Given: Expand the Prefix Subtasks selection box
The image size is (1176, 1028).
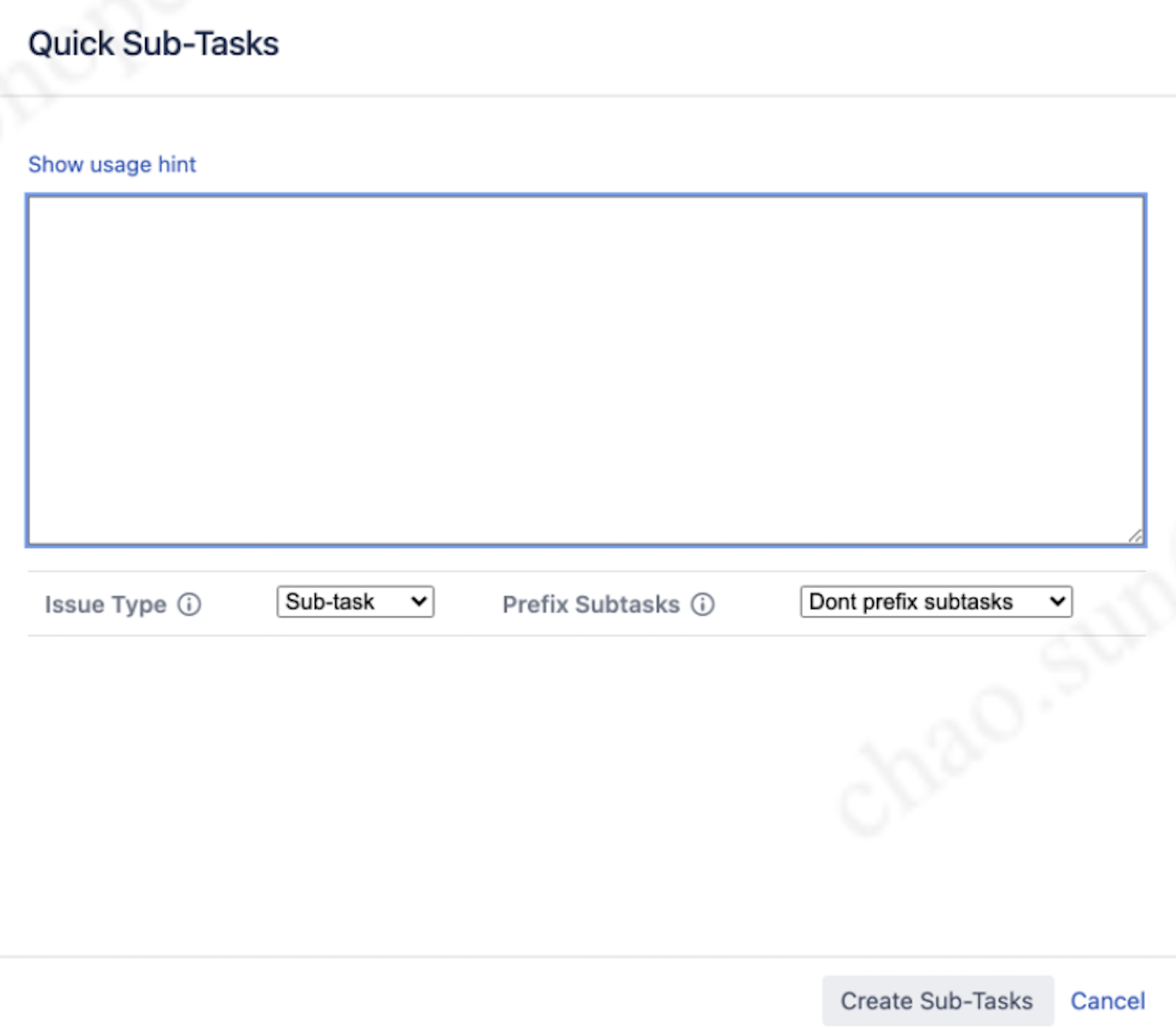Looking at the screenshot, I should (936, 602).
